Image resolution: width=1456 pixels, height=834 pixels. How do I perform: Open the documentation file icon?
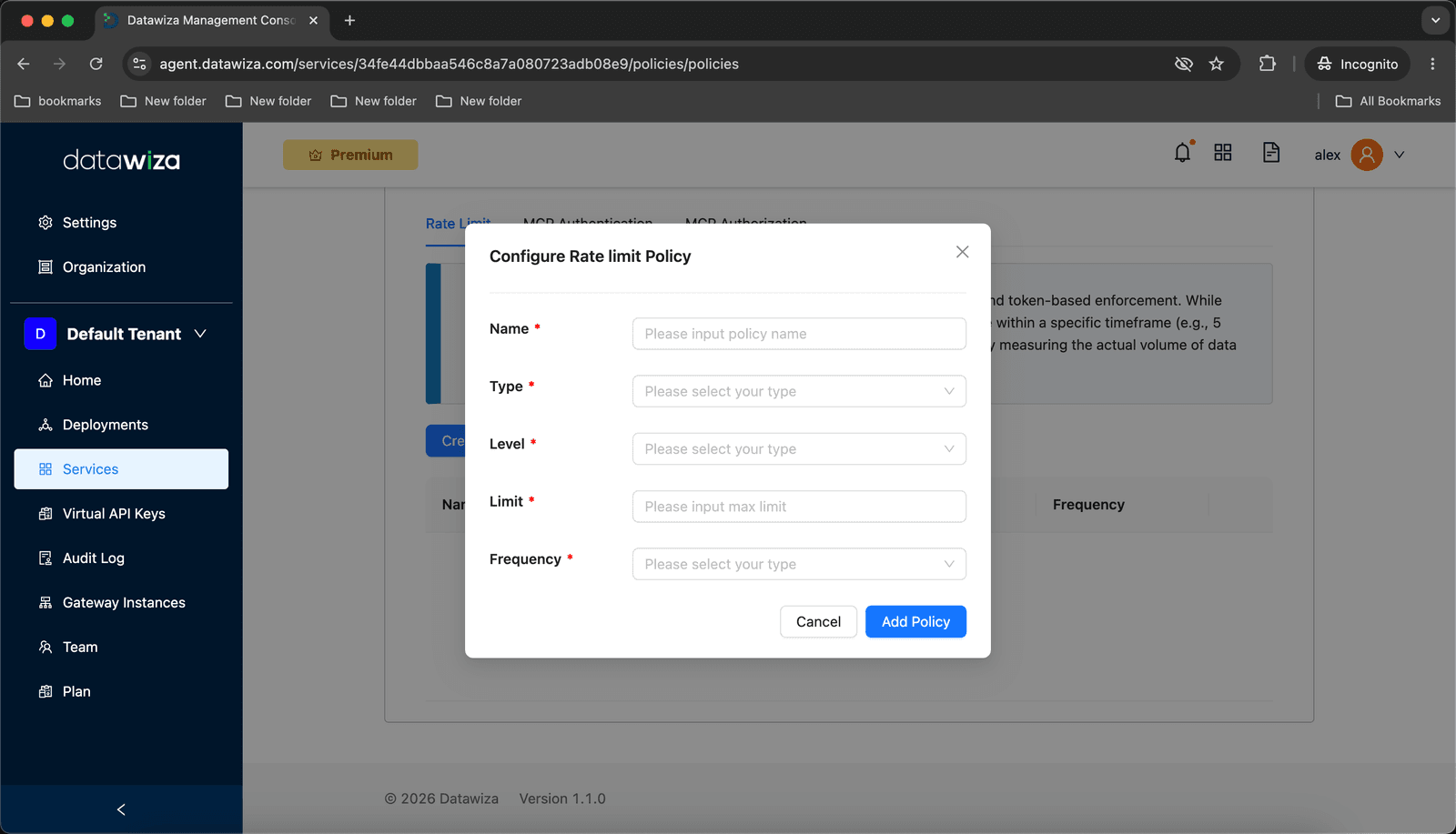coord(1271,153)
